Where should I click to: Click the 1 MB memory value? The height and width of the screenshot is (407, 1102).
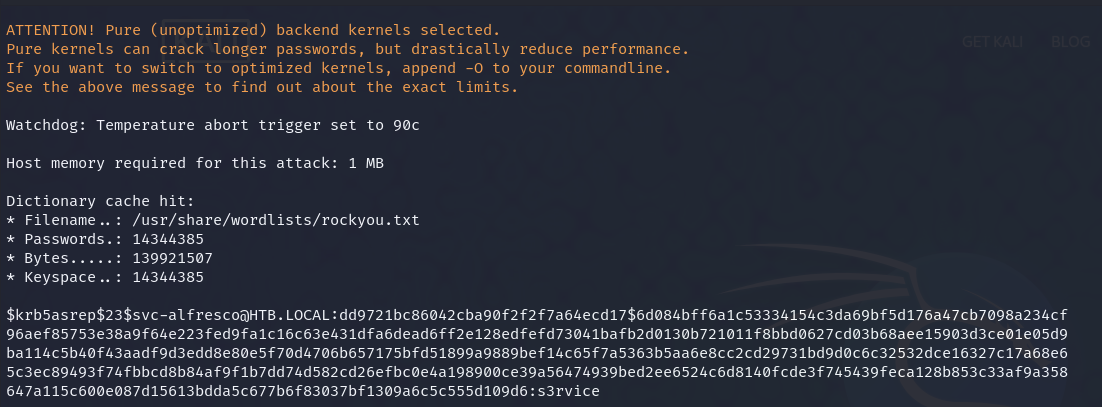click(x=366, y=163)
